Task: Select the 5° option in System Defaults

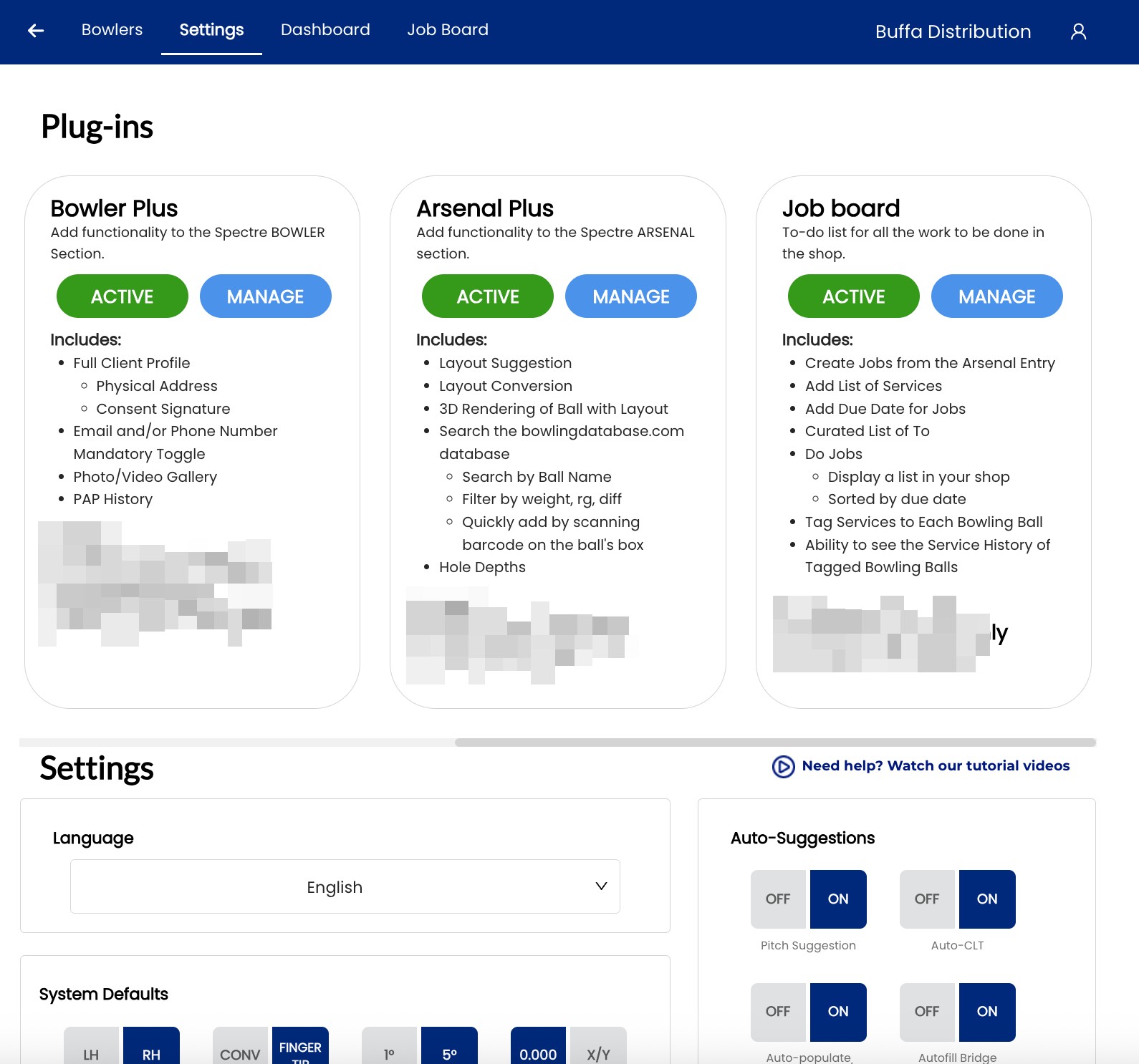Action: [449, 1046]
